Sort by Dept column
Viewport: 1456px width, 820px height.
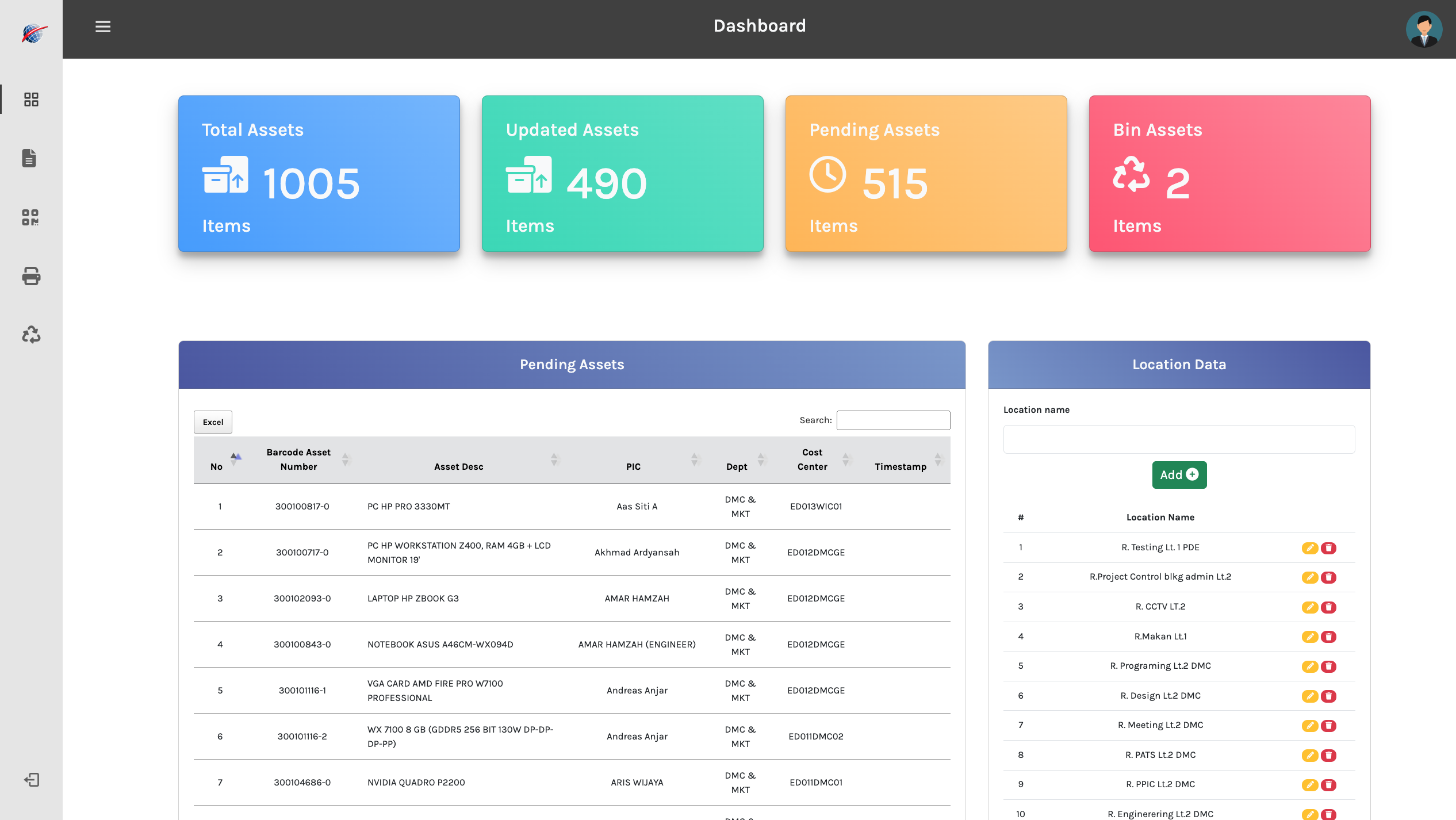click(x=740, y=460)
